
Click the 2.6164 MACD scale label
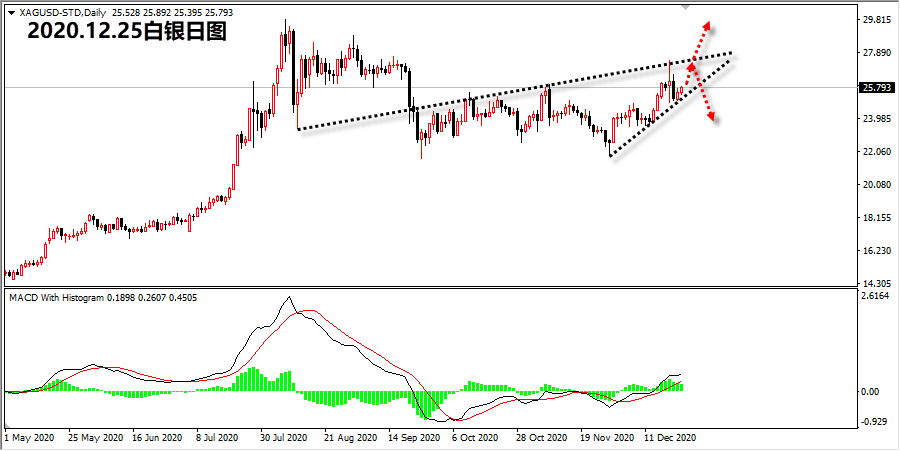coord(876,295)
